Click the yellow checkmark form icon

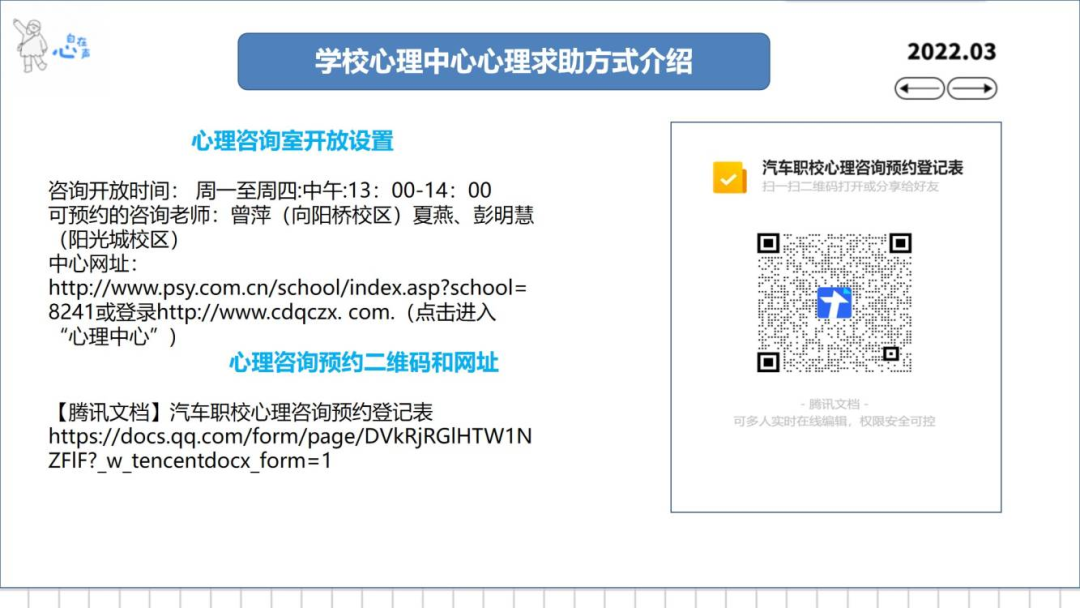coord(729,178)
